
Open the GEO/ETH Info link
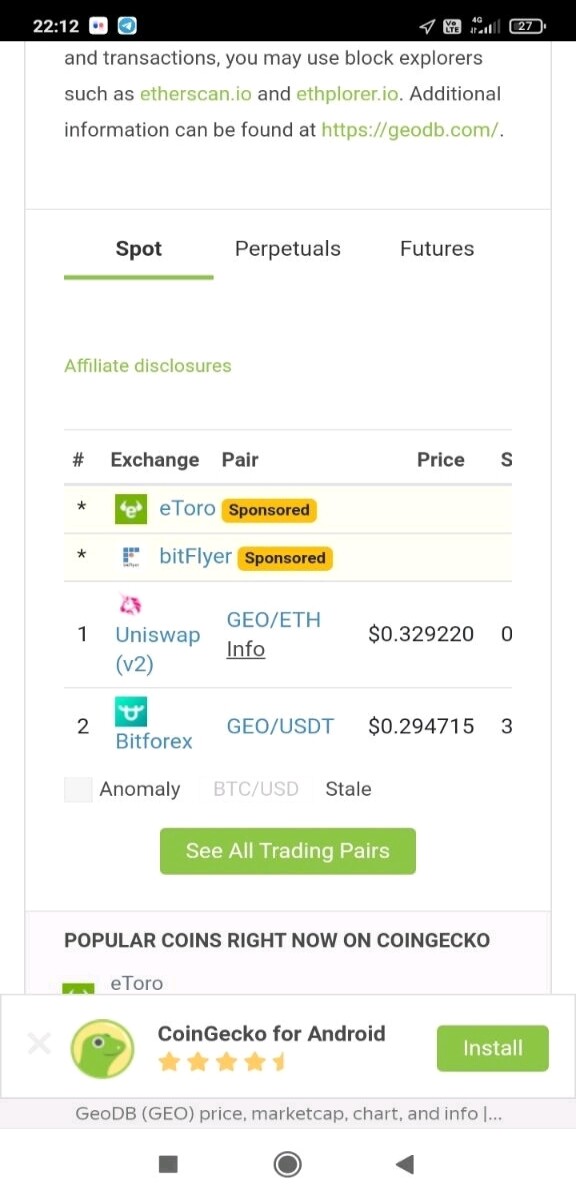[245, 649]
